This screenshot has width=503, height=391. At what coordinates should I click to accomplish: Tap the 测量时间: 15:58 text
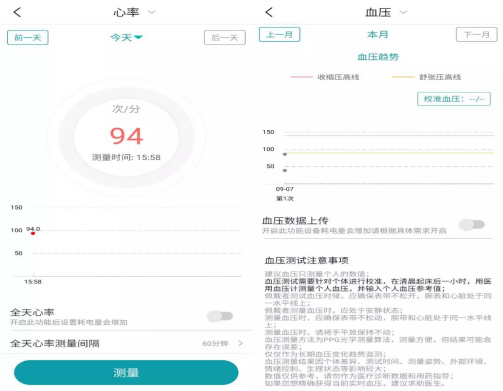(126, 157)
